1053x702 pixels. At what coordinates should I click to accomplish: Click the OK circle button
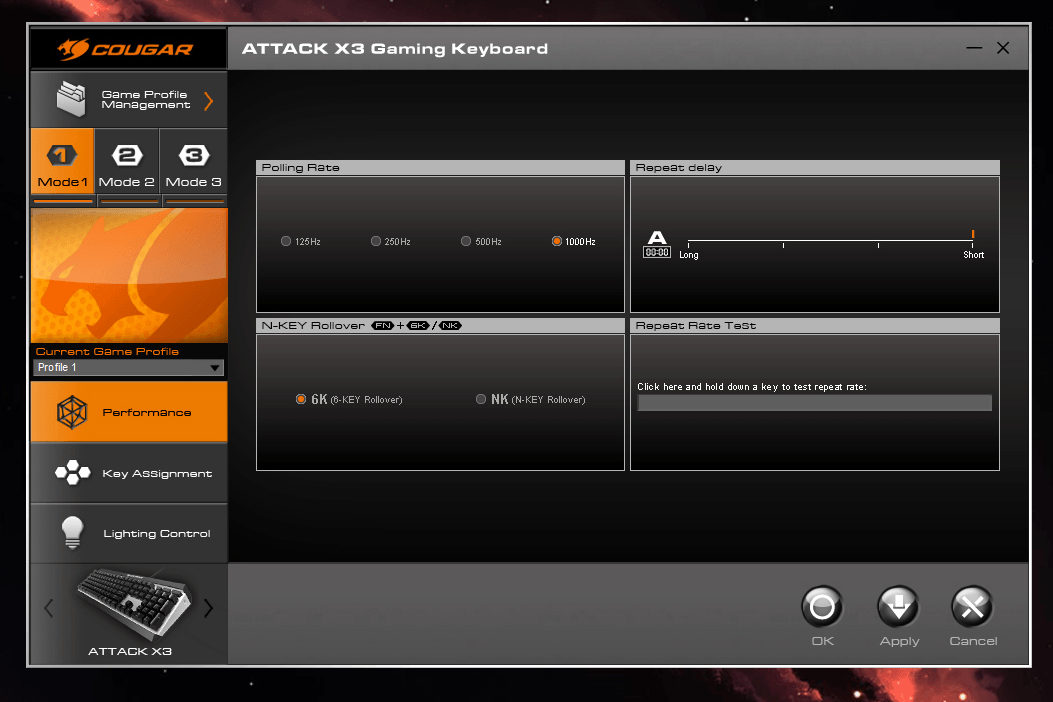point(822,607)
